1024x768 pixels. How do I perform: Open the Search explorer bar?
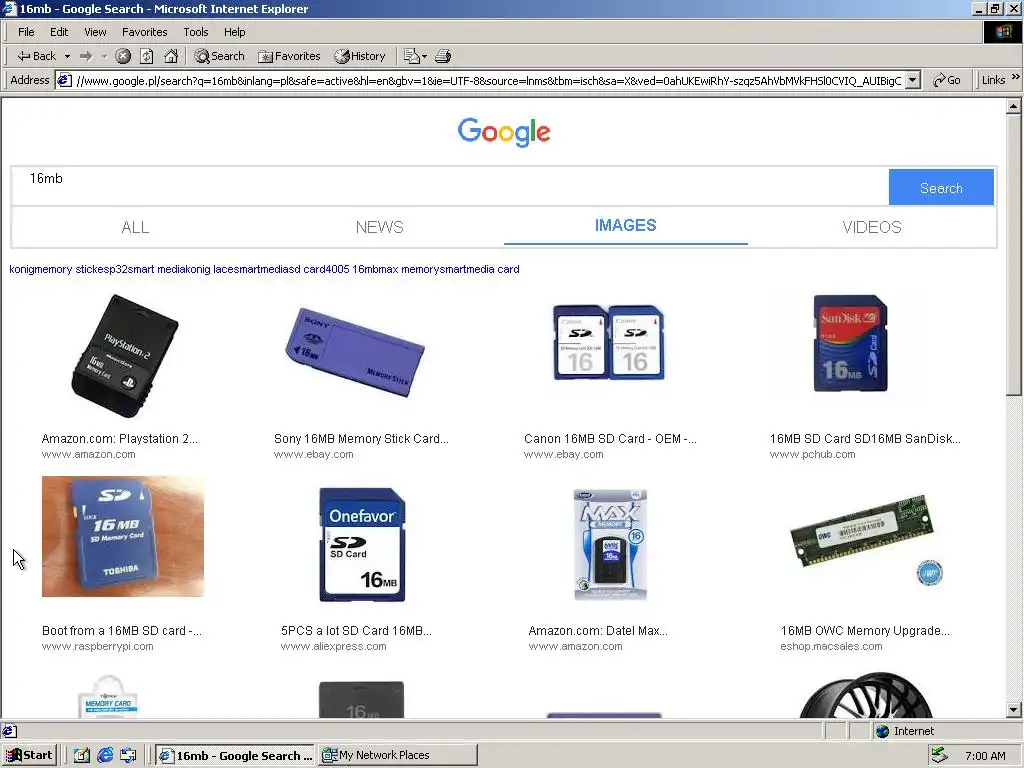(x=219, y=56)
